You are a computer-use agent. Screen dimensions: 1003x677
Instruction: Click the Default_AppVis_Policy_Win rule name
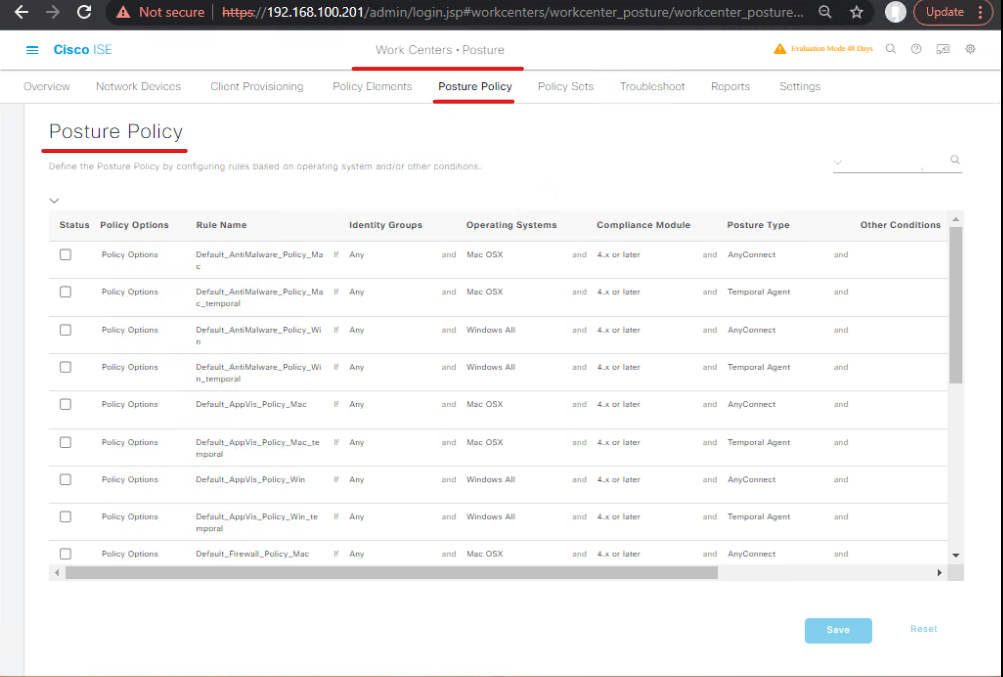250,479
